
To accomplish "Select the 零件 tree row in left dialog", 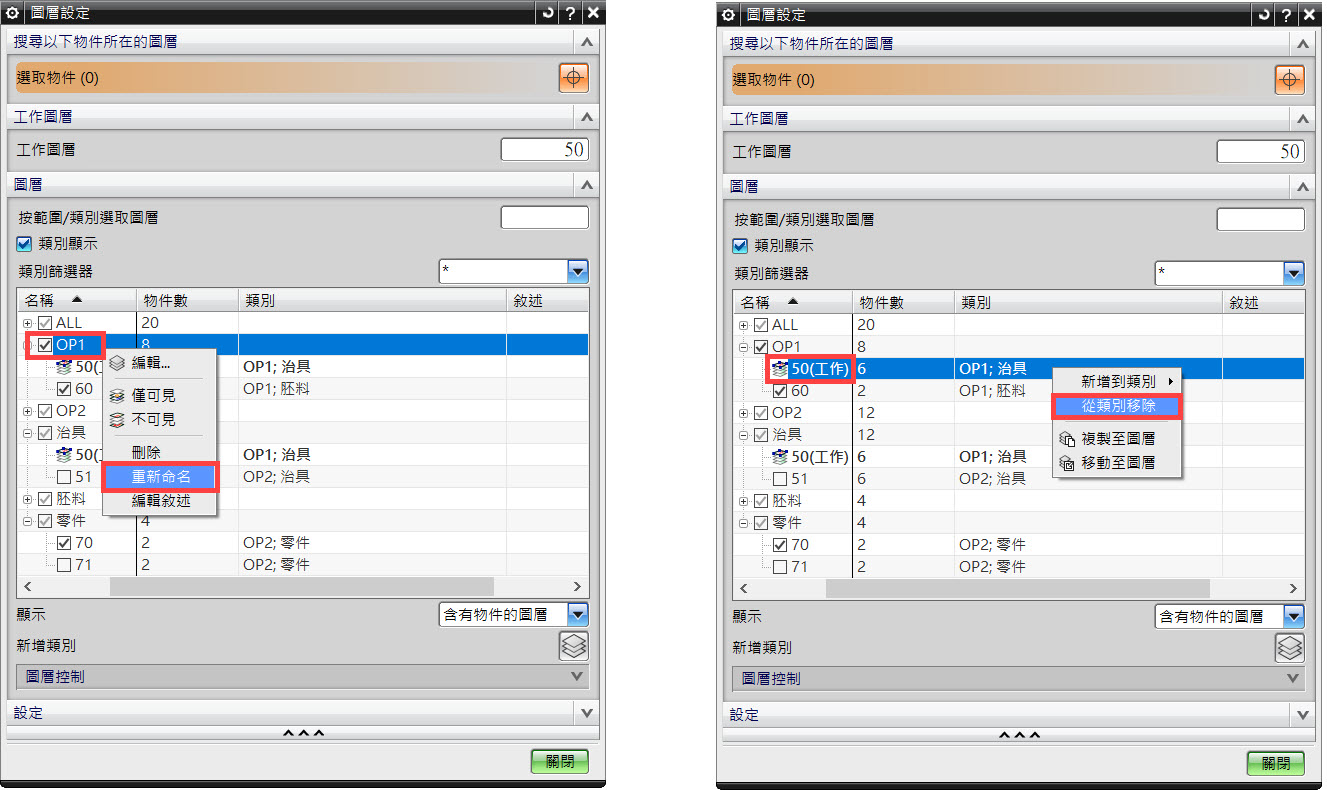I will 302,521.
